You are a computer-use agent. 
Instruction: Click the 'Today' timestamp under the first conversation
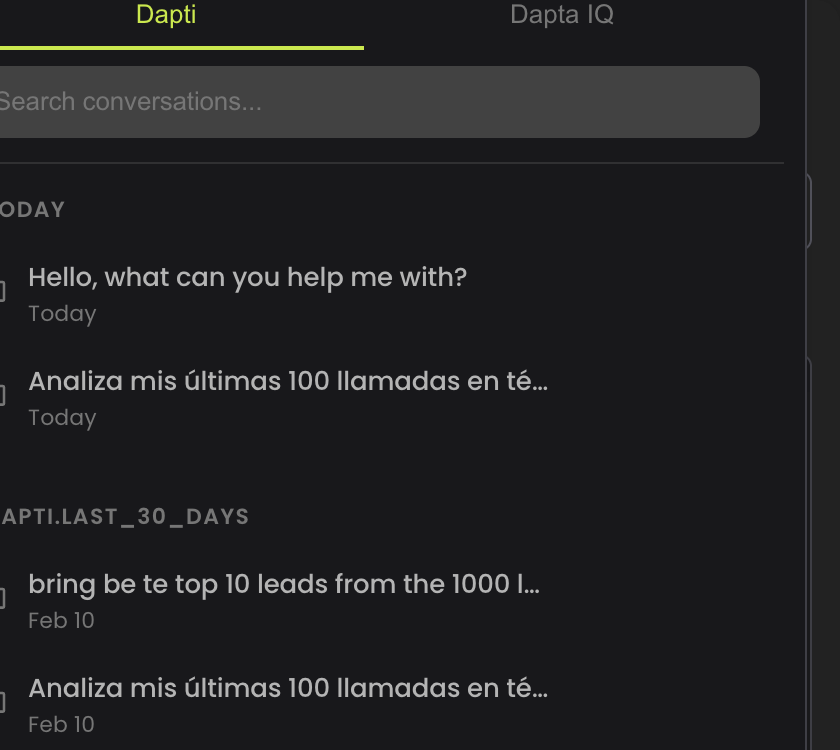(x=62, y=313)
